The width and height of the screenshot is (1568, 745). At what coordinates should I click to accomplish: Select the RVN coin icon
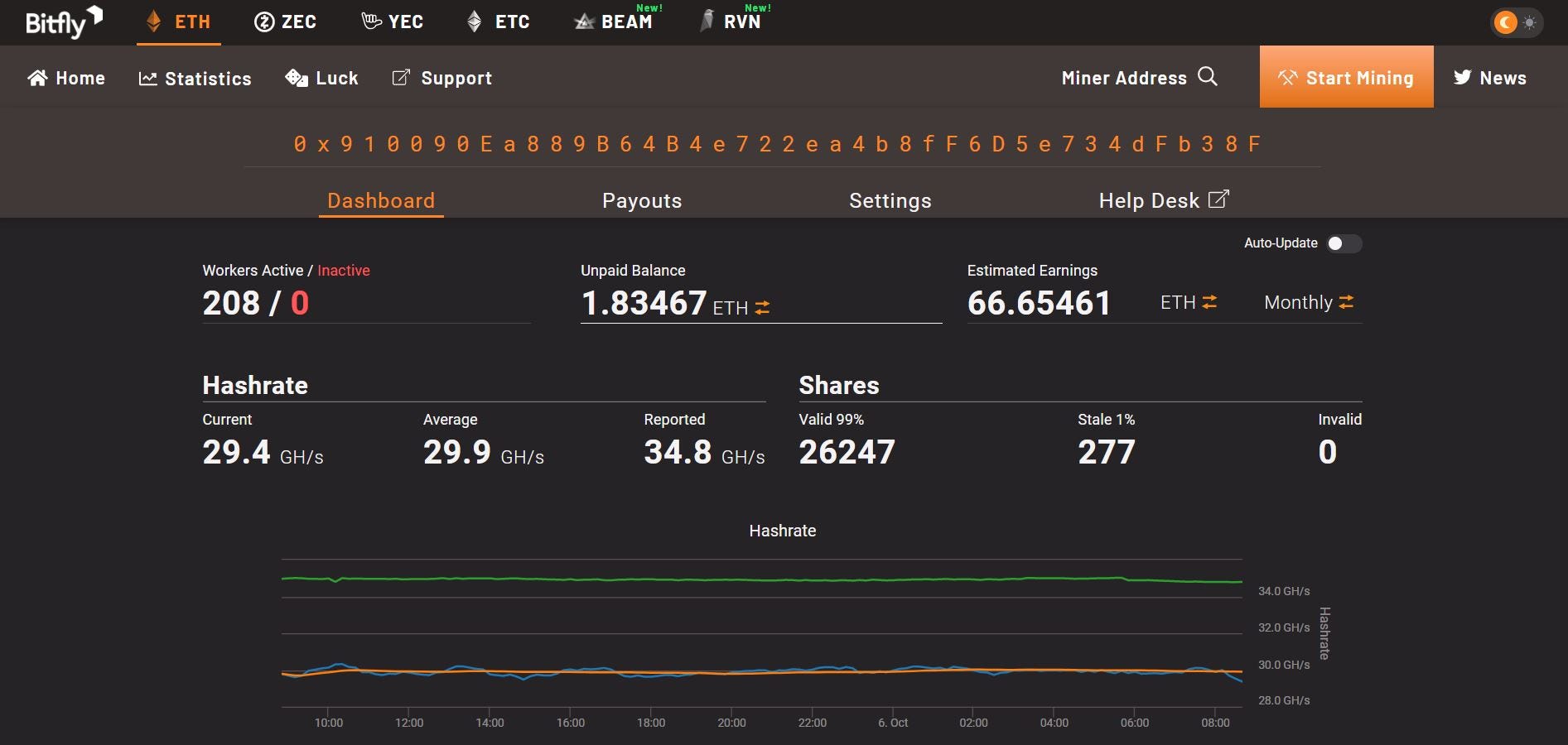[707, 21]
